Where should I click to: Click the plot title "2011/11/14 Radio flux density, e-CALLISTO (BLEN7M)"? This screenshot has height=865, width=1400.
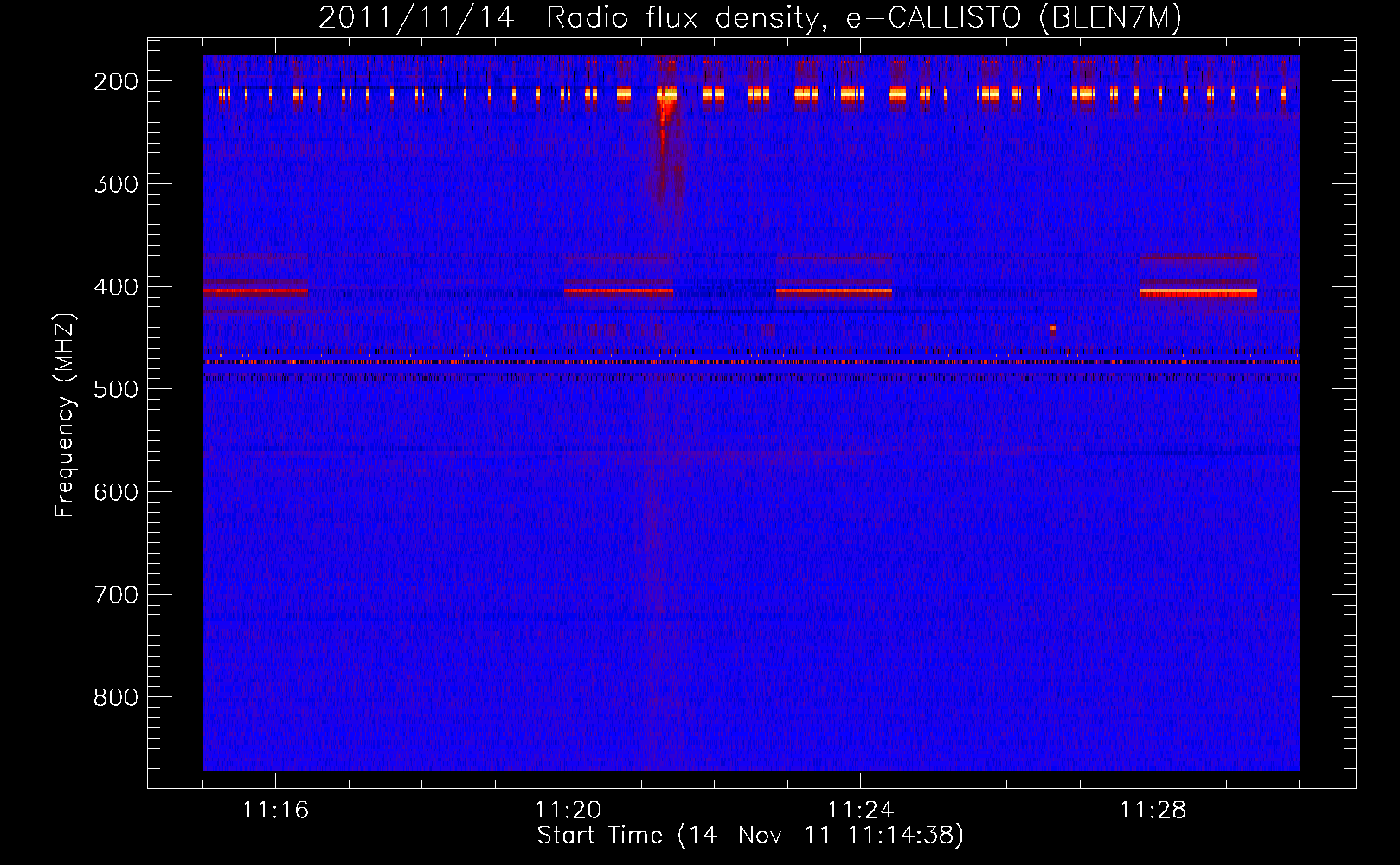(x=750, y=17)
